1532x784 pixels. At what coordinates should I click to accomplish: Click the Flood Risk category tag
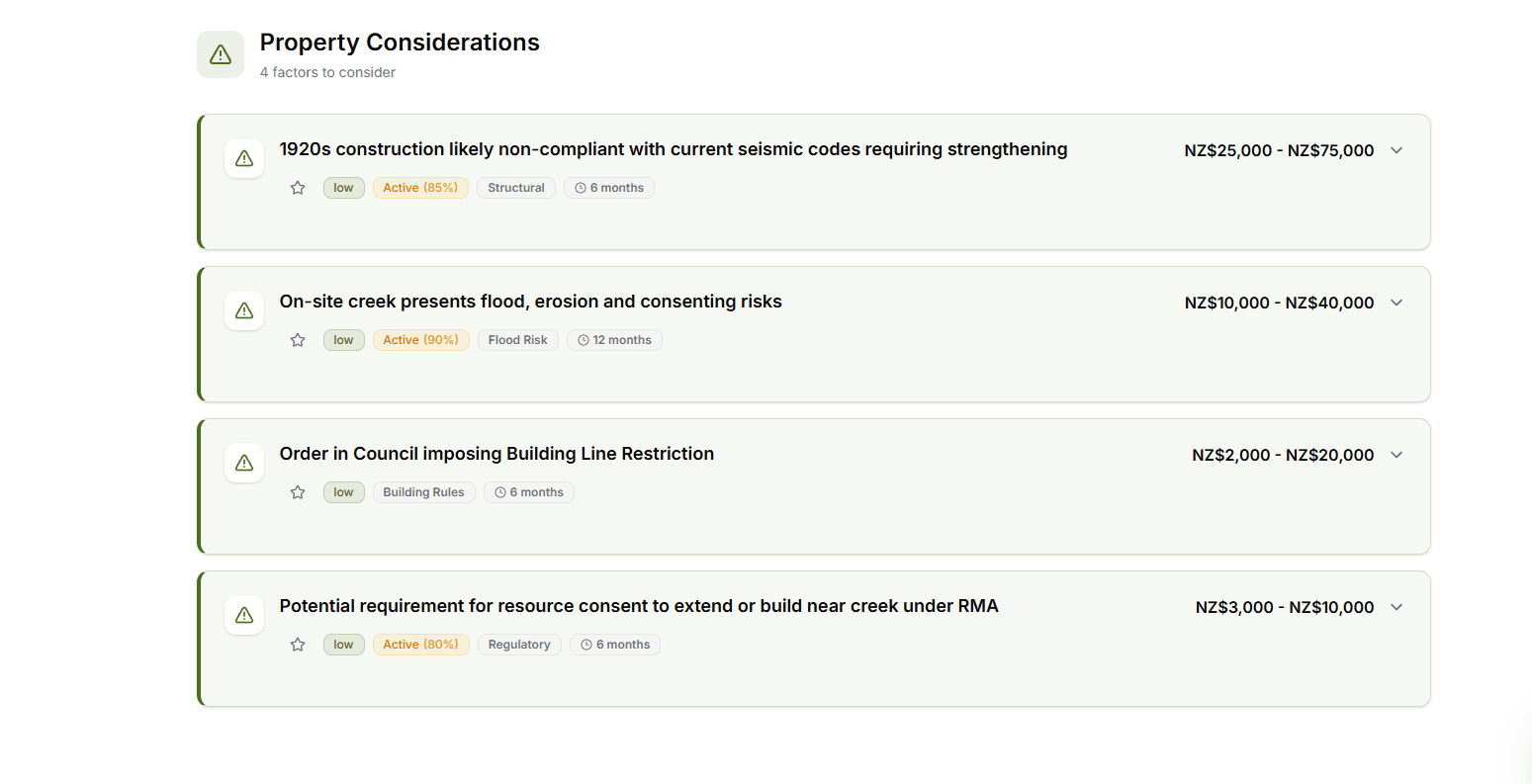click(x=517, y=339)
